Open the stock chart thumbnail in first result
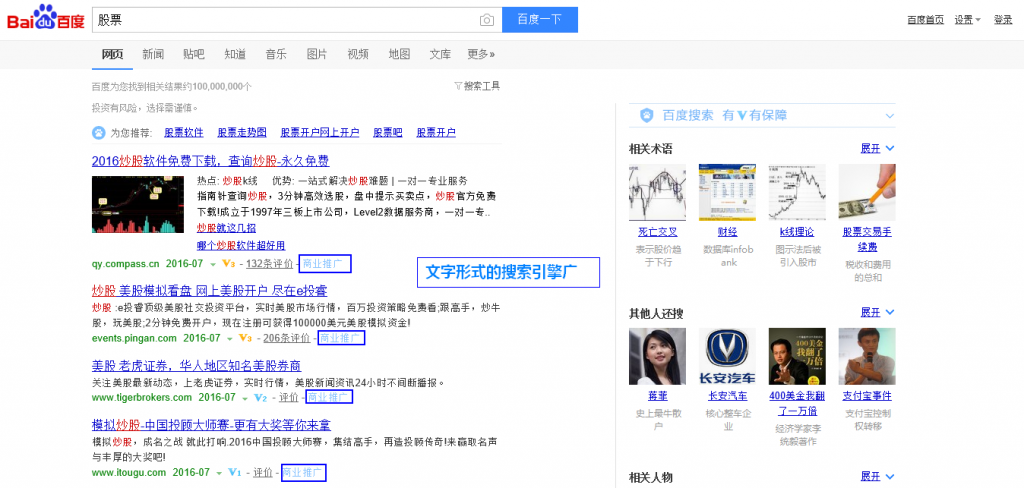Screen dimensions: 1024x488 coord(138,204)
